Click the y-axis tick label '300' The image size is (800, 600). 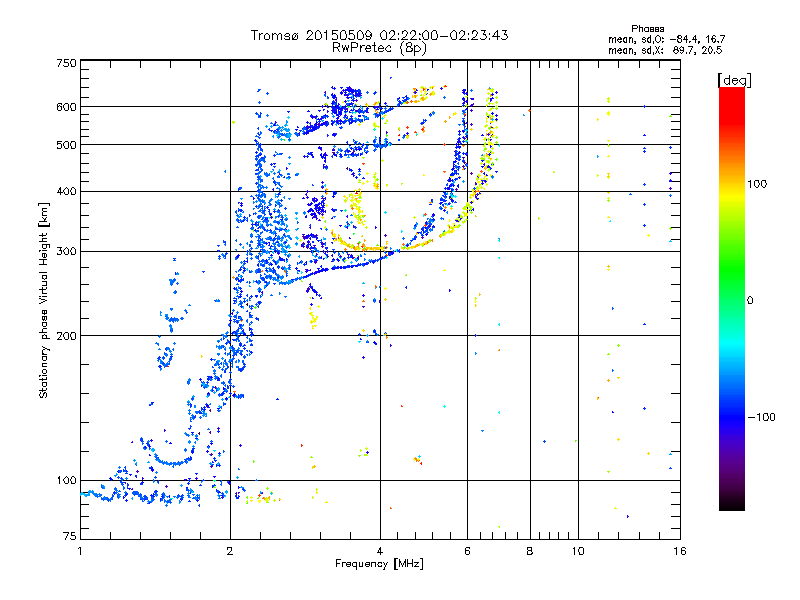click(x=66, y=252)
